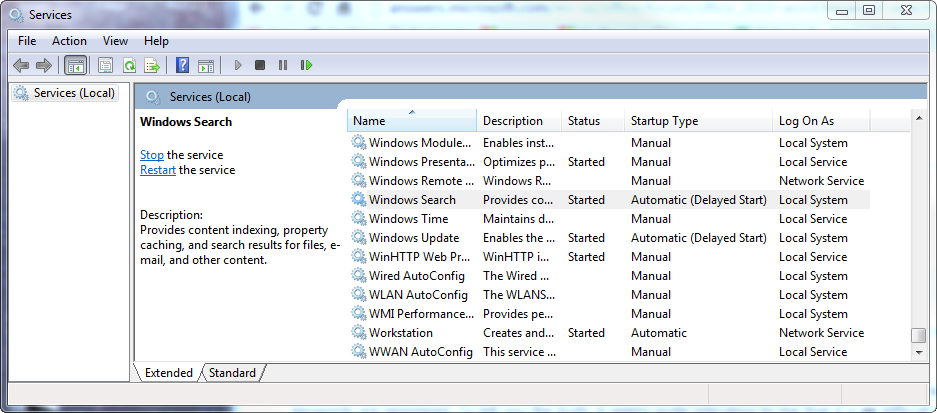Open the File menu
This screenshot has height=413, width=937.
click(x=27, y=41)
